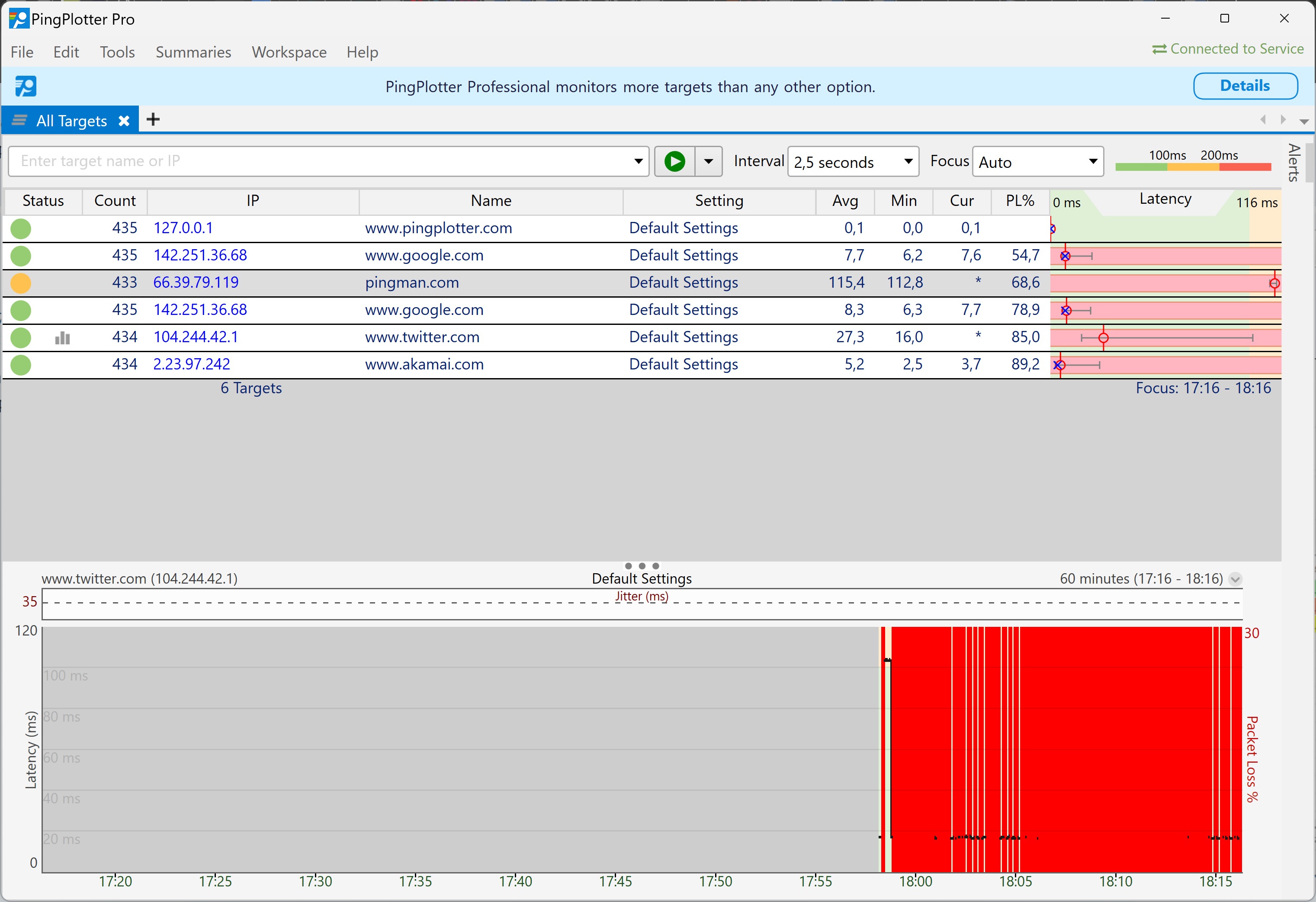Select IP 127.0.0.1
The height and width of the screenshot is (902, 1316).
click(x=183, y=228)
